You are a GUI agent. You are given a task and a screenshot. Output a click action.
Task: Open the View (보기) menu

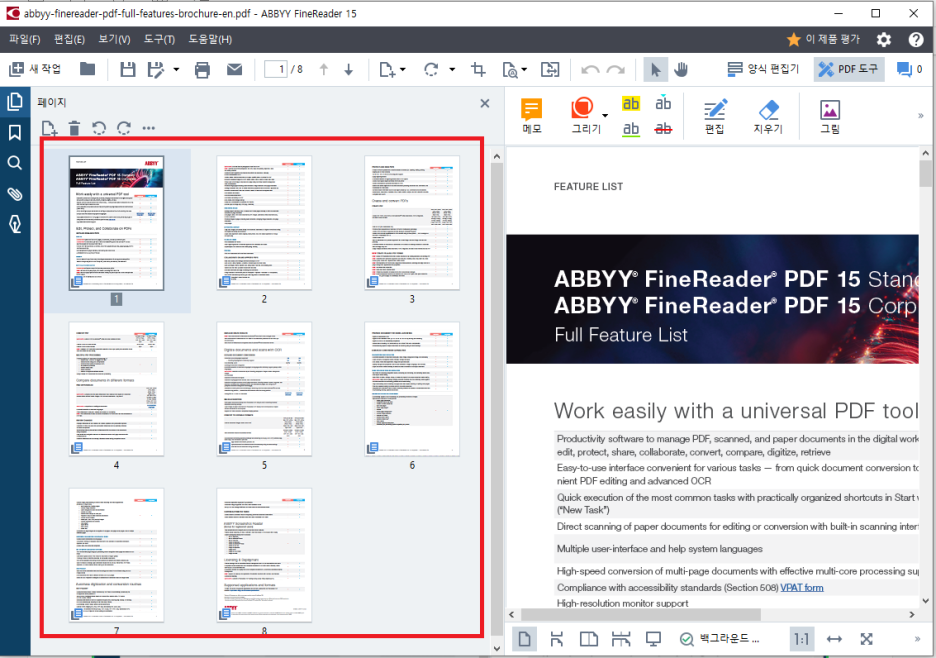point(114,39)
